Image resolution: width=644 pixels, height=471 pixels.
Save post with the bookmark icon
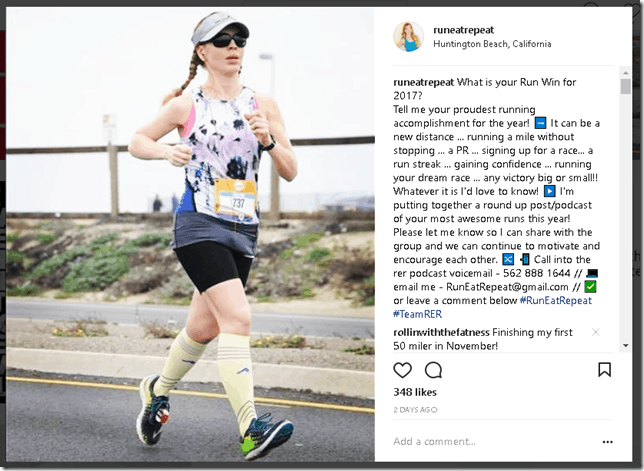(604, 370)
